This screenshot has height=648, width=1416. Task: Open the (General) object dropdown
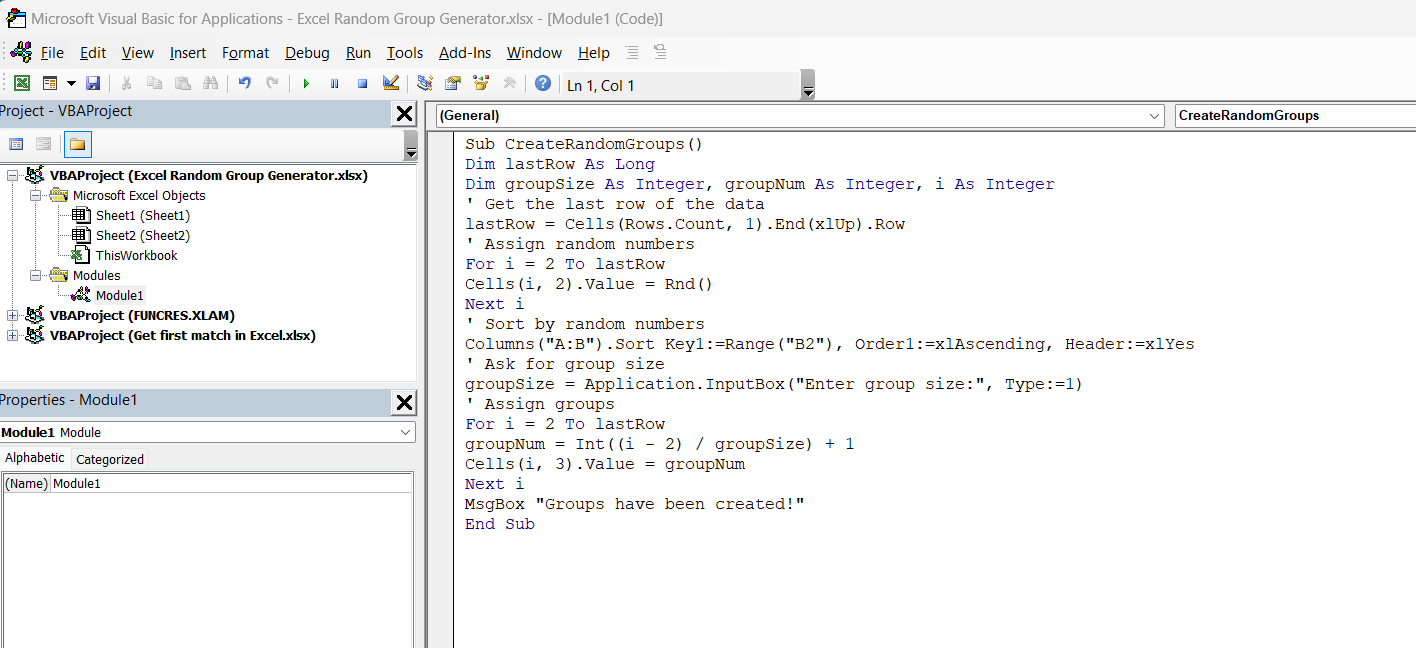pos(1155,116)
